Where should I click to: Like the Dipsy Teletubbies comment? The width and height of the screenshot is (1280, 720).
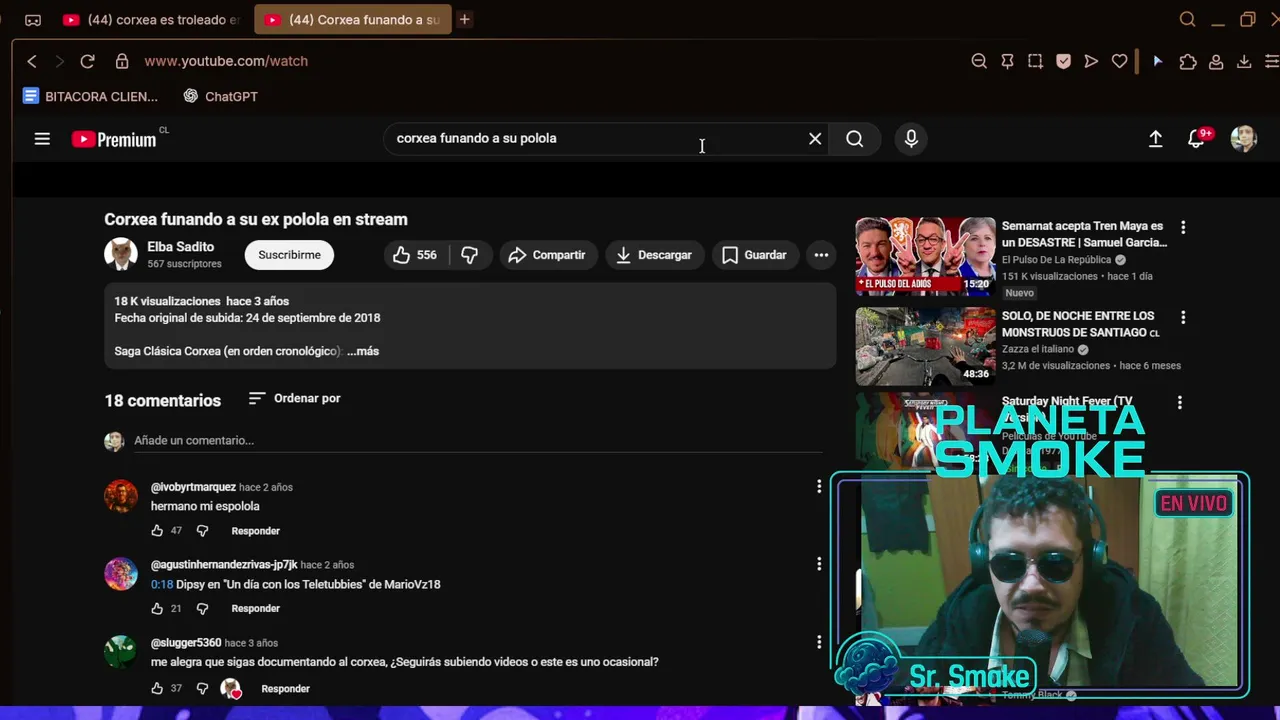point(157,609)
